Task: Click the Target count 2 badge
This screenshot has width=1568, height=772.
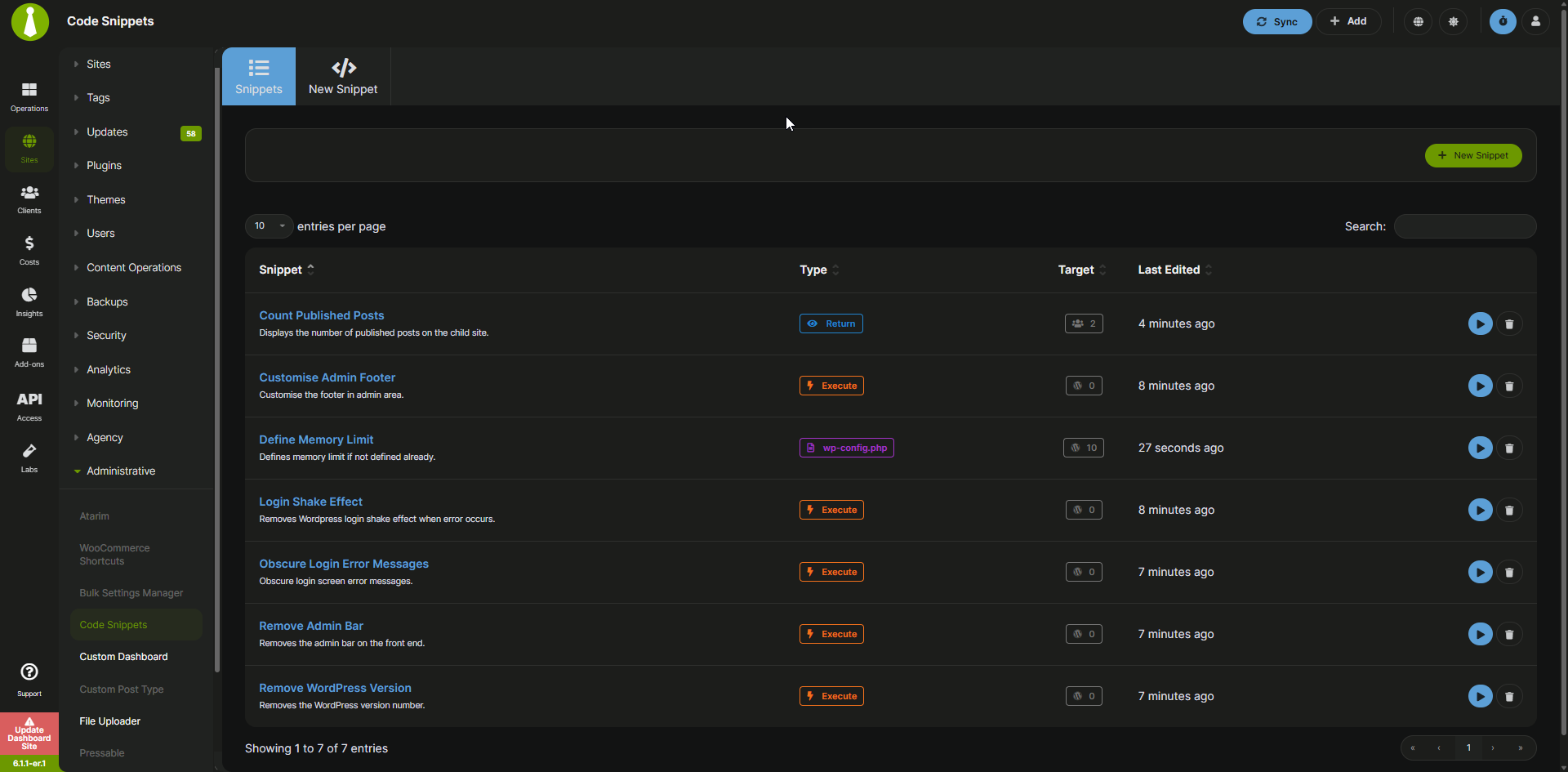Action: [x=1084, y=324]
